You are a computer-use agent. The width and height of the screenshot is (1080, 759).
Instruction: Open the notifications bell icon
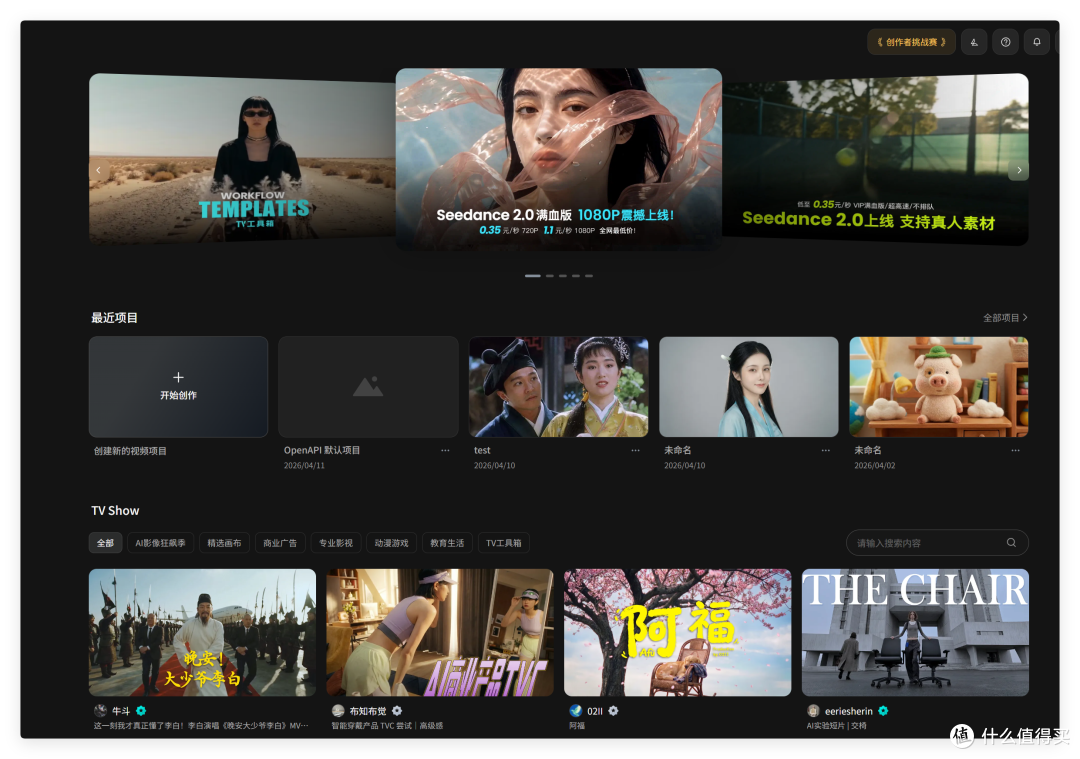1037,42
